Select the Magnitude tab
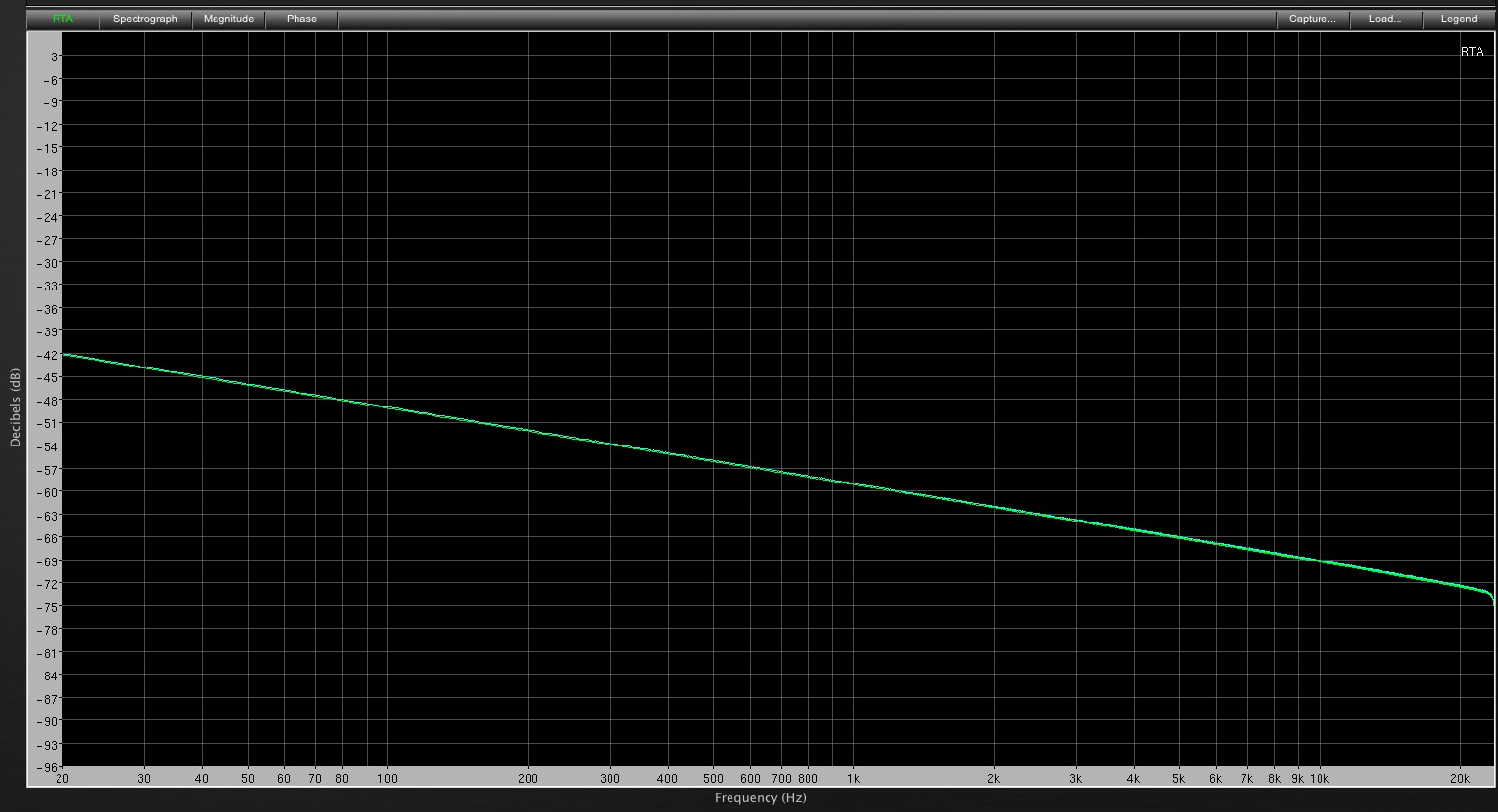The width and height of the screenshot is (1498, 812). click(228, 19)
